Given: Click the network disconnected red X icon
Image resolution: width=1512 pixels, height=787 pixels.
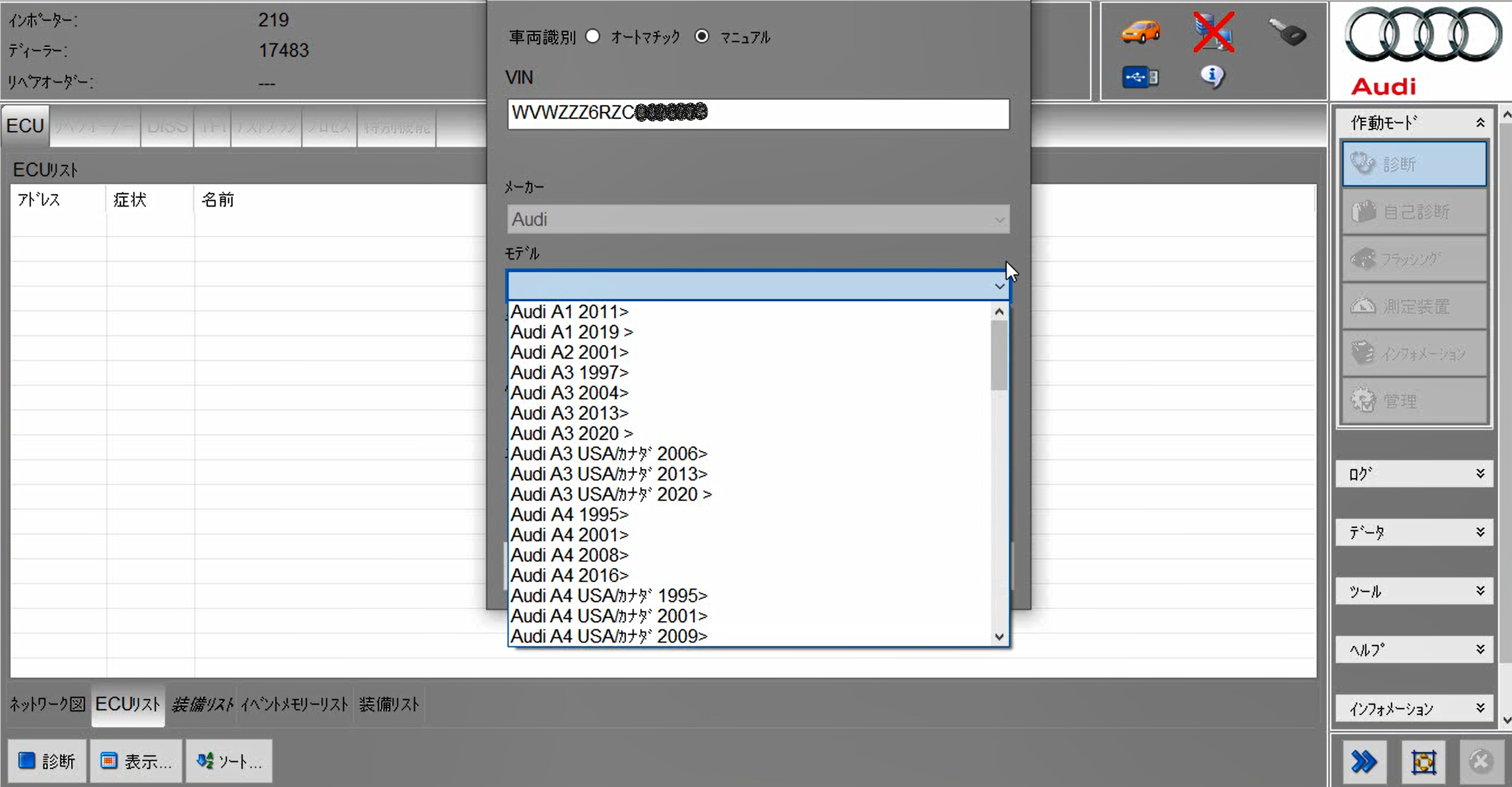Looking at the screenshot, I should [x=1214, y=32].
